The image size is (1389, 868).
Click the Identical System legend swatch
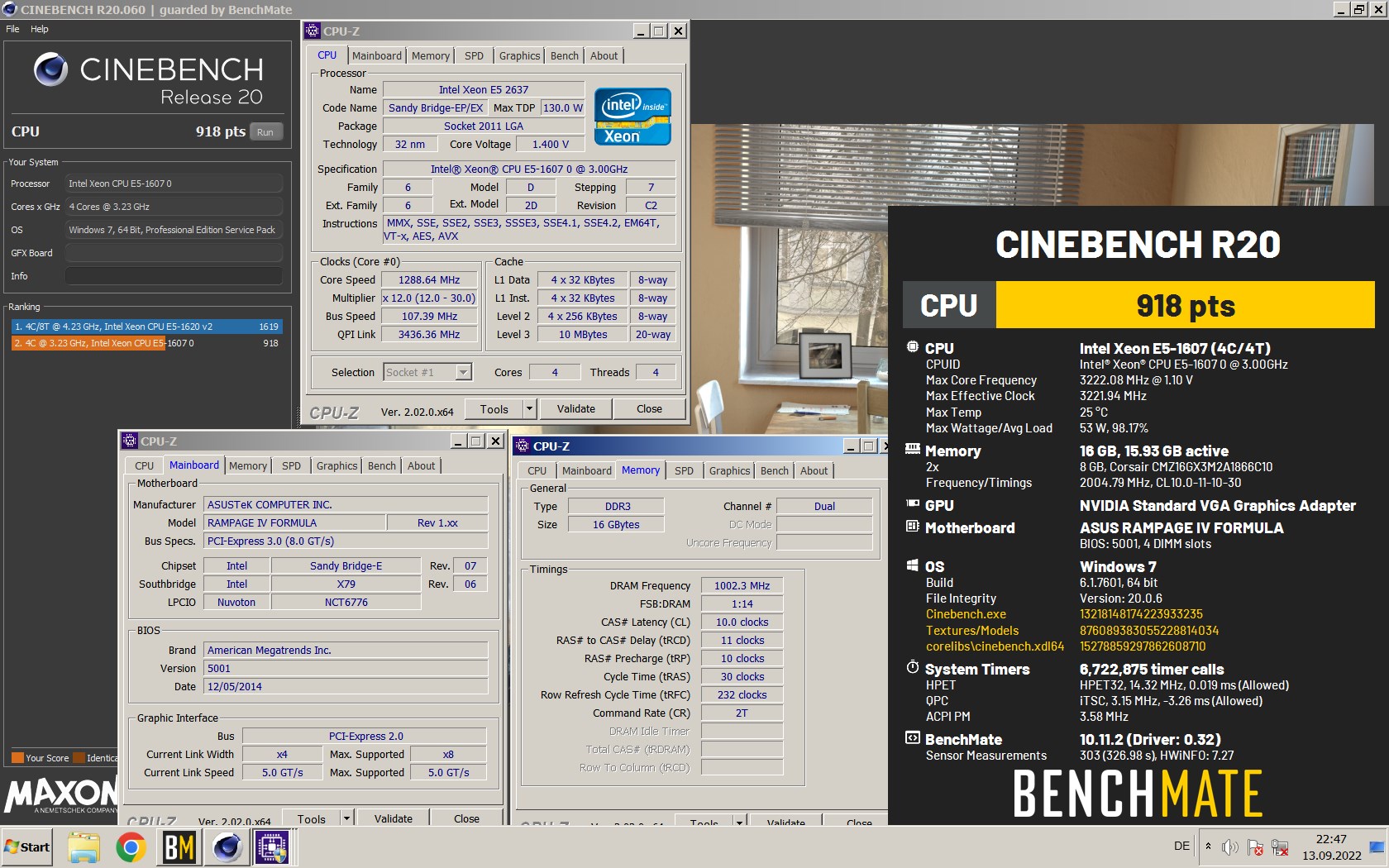pos(79,757)
